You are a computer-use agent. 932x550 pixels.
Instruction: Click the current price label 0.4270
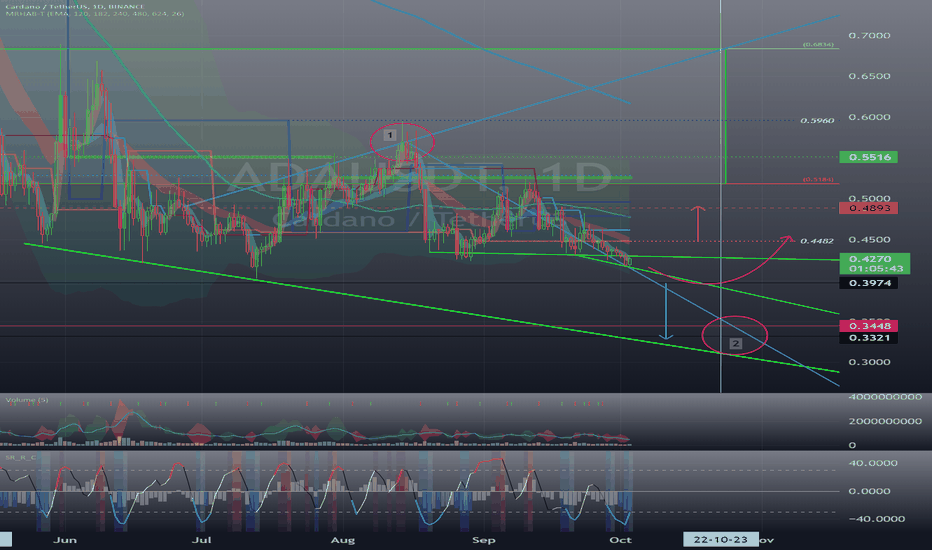click(x=871, y=259)
